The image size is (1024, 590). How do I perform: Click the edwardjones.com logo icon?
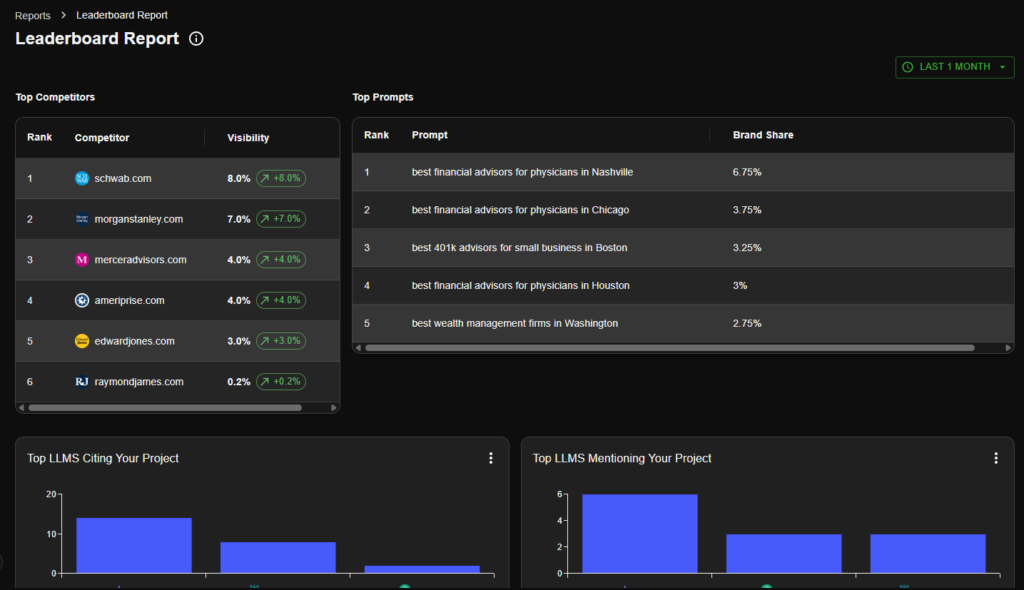tap(82, 341)
